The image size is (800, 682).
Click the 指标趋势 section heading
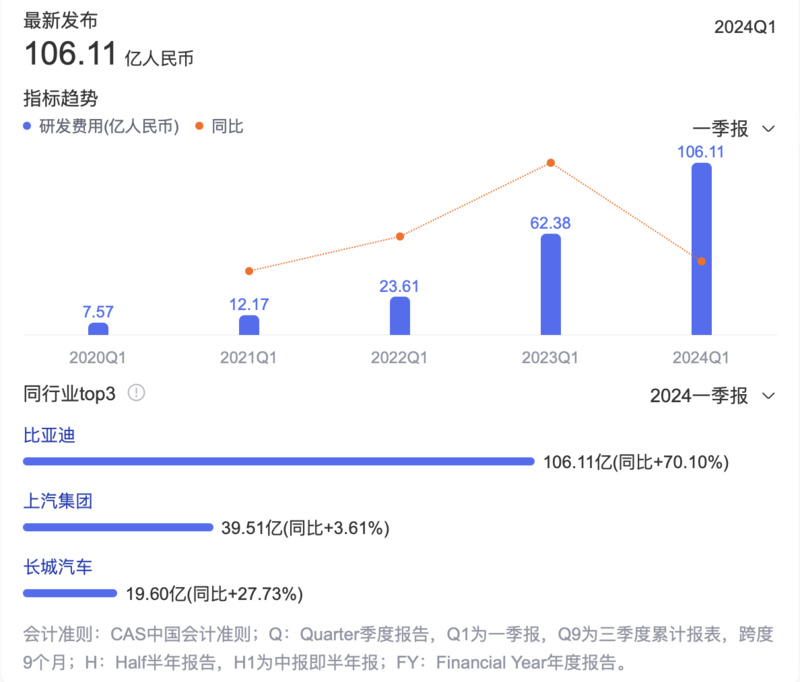click(60, 98)
